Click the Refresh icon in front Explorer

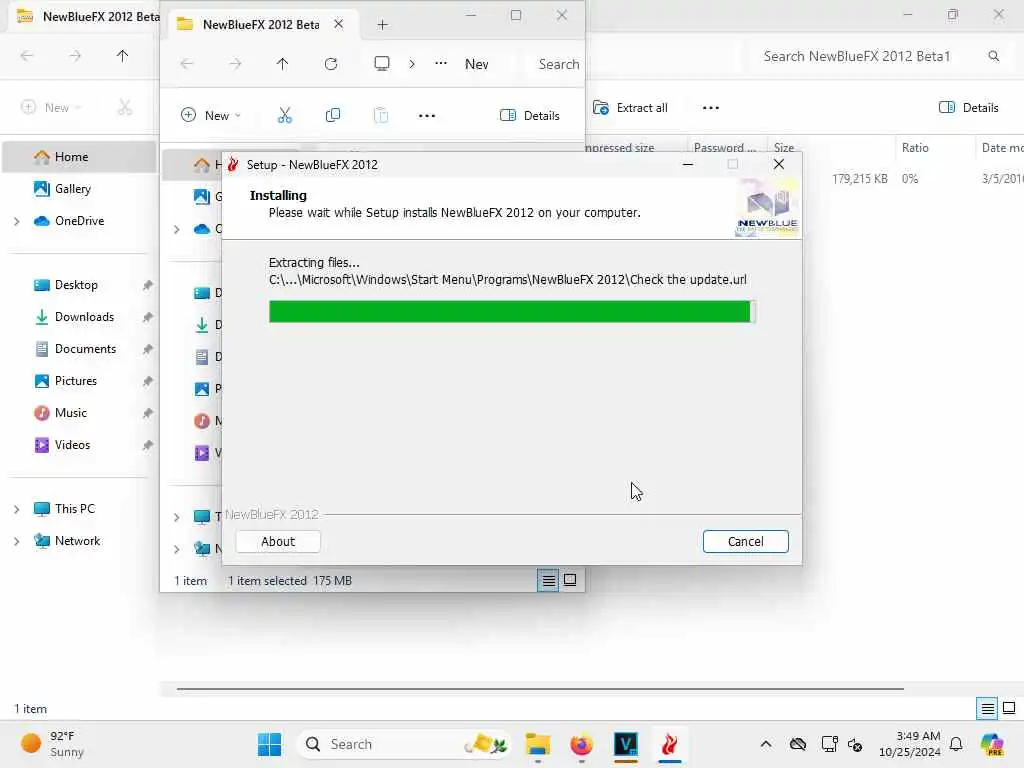point(331,64)
